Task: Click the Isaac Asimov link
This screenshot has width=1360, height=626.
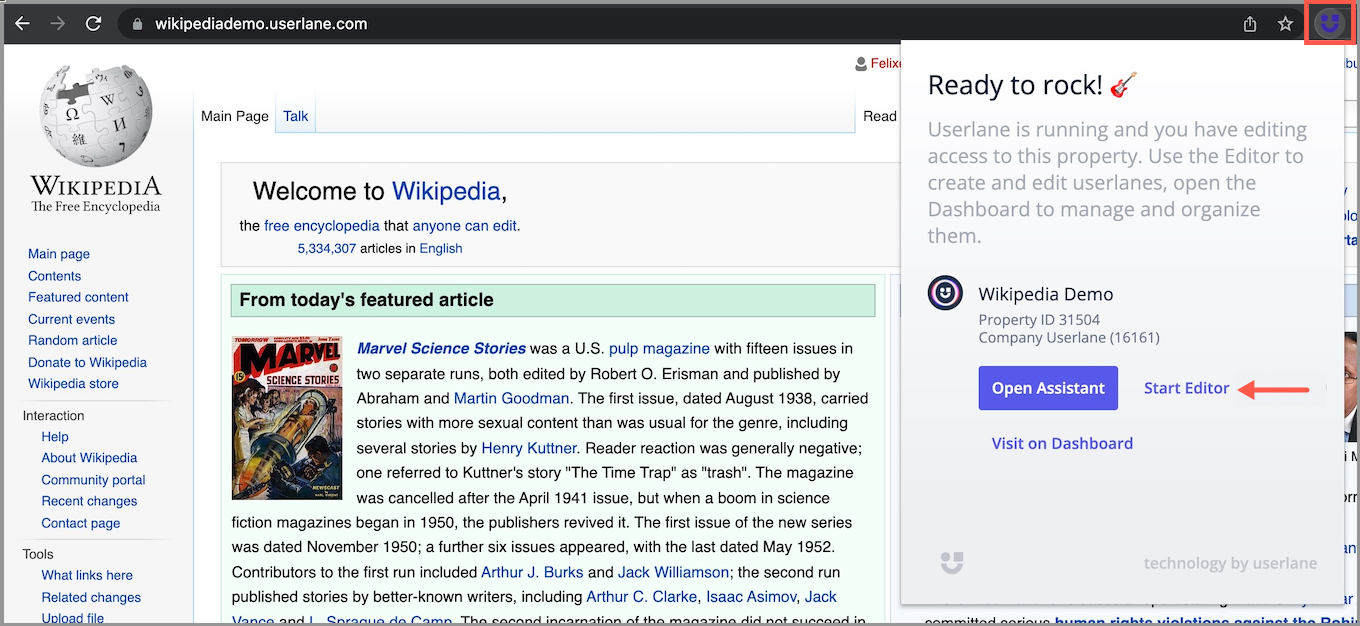Action: pos(752,597)
